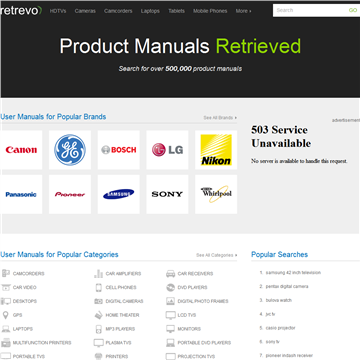Click the Camcorders category icon
Image resolution: width=360 pixels, height=360 pixels.
(x=6, y=274)
